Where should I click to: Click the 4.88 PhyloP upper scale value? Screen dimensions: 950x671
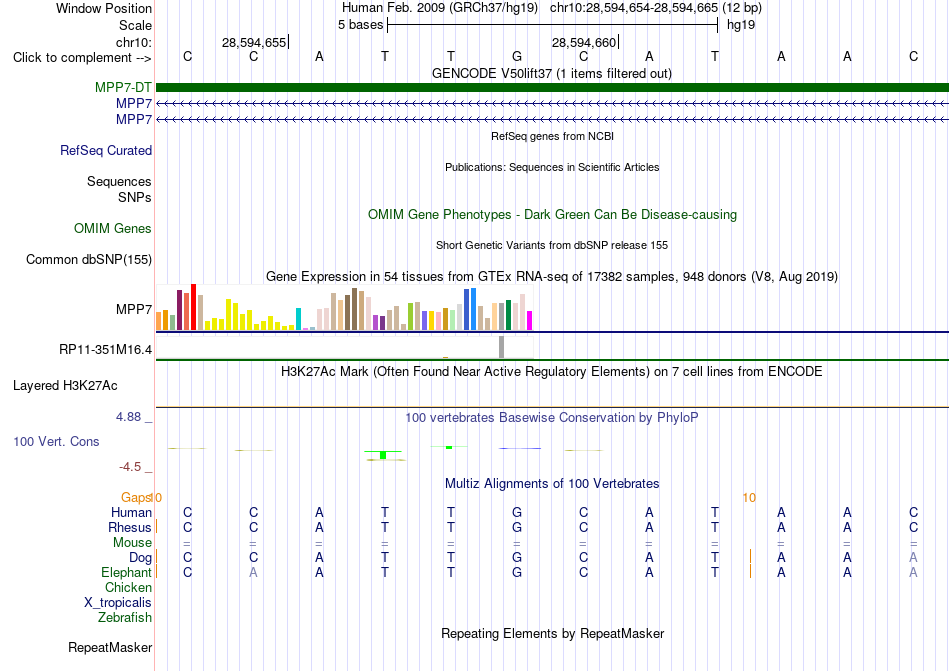(x=128, y=417)
